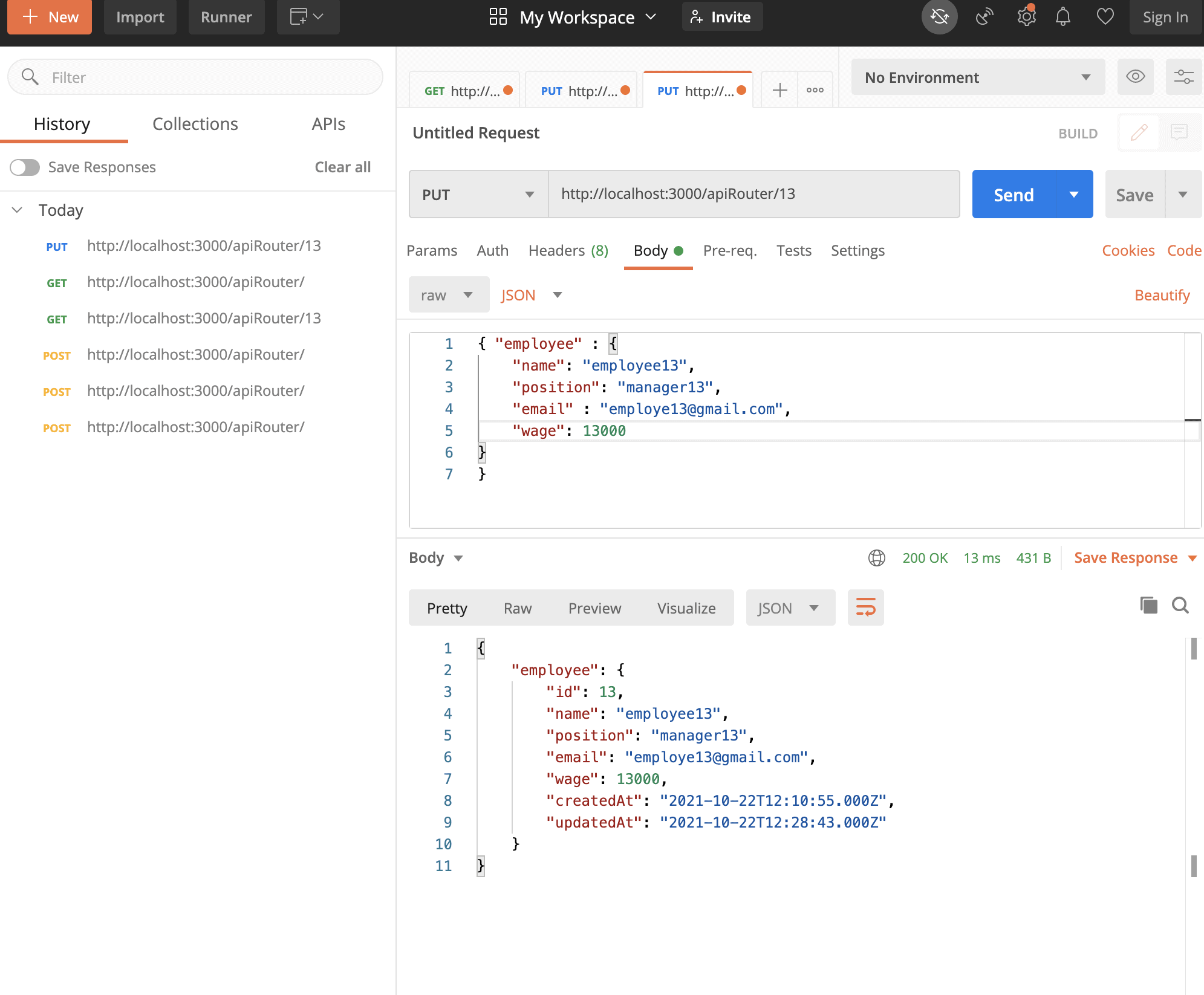Switch to the History tab

click(62, 124)
